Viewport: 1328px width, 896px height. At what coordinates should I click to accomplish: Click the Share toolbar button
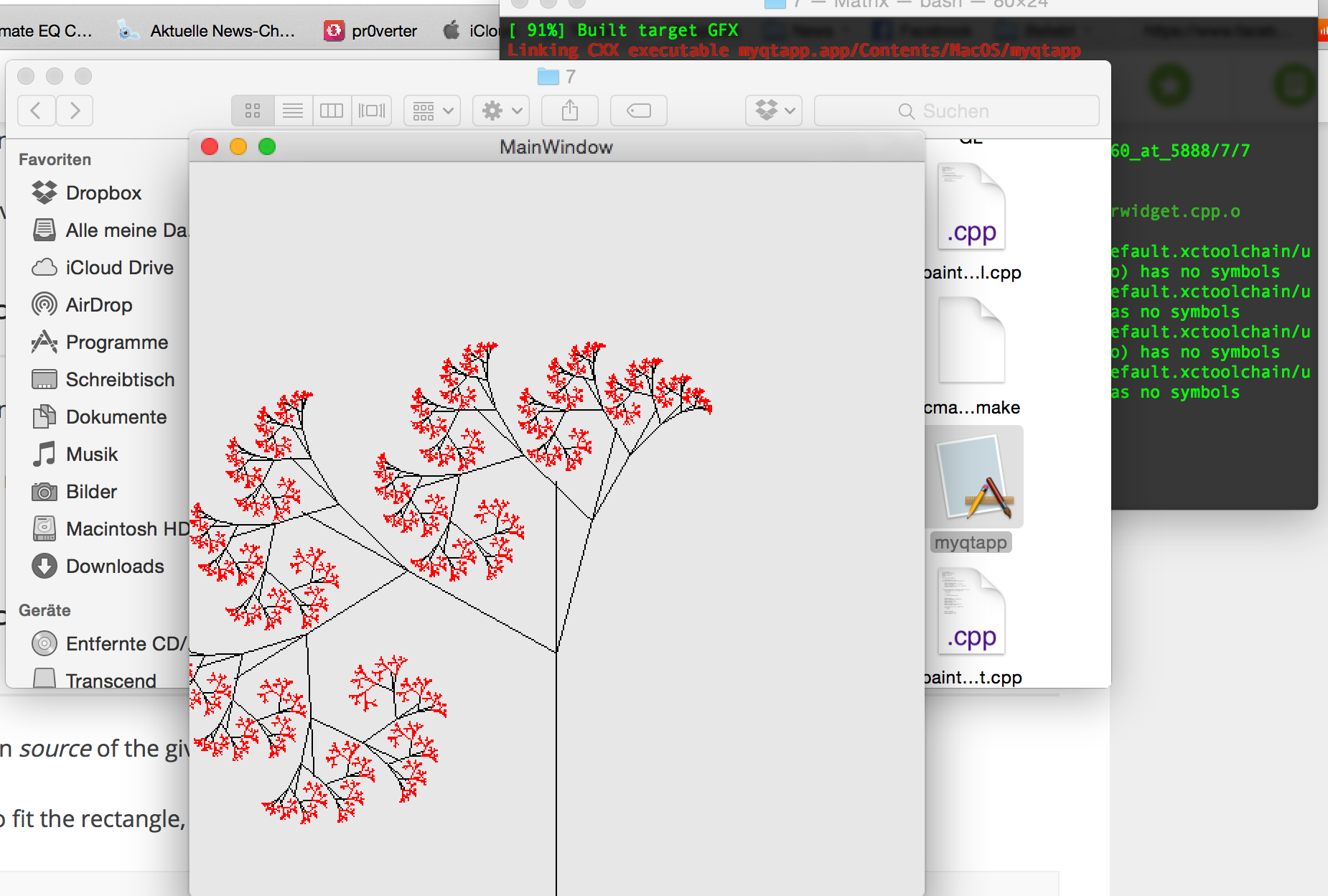point(570,111)
